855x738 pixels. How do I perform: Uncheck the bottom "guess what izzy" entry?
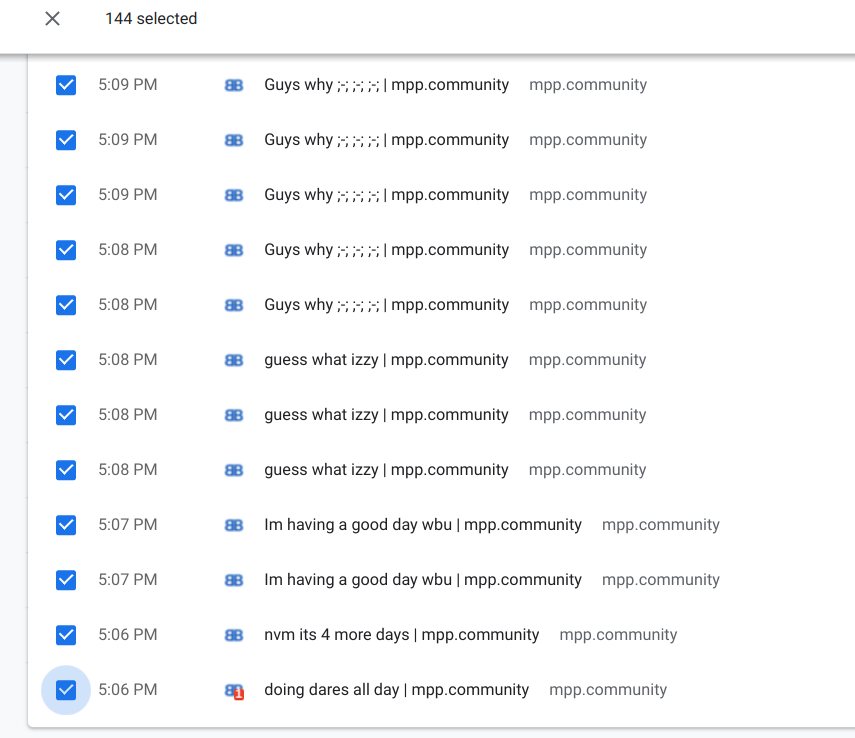[x=66, y=470]
